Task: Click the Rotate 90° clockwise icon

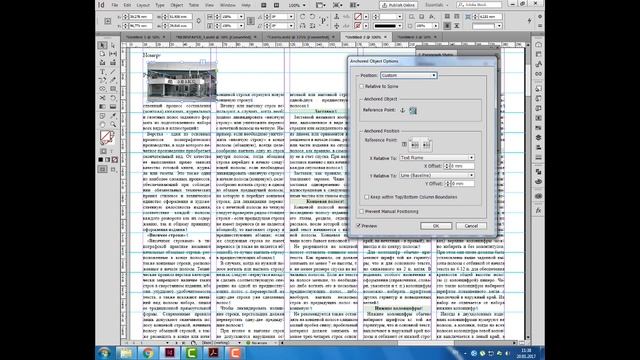Action: tap(302, 17)
